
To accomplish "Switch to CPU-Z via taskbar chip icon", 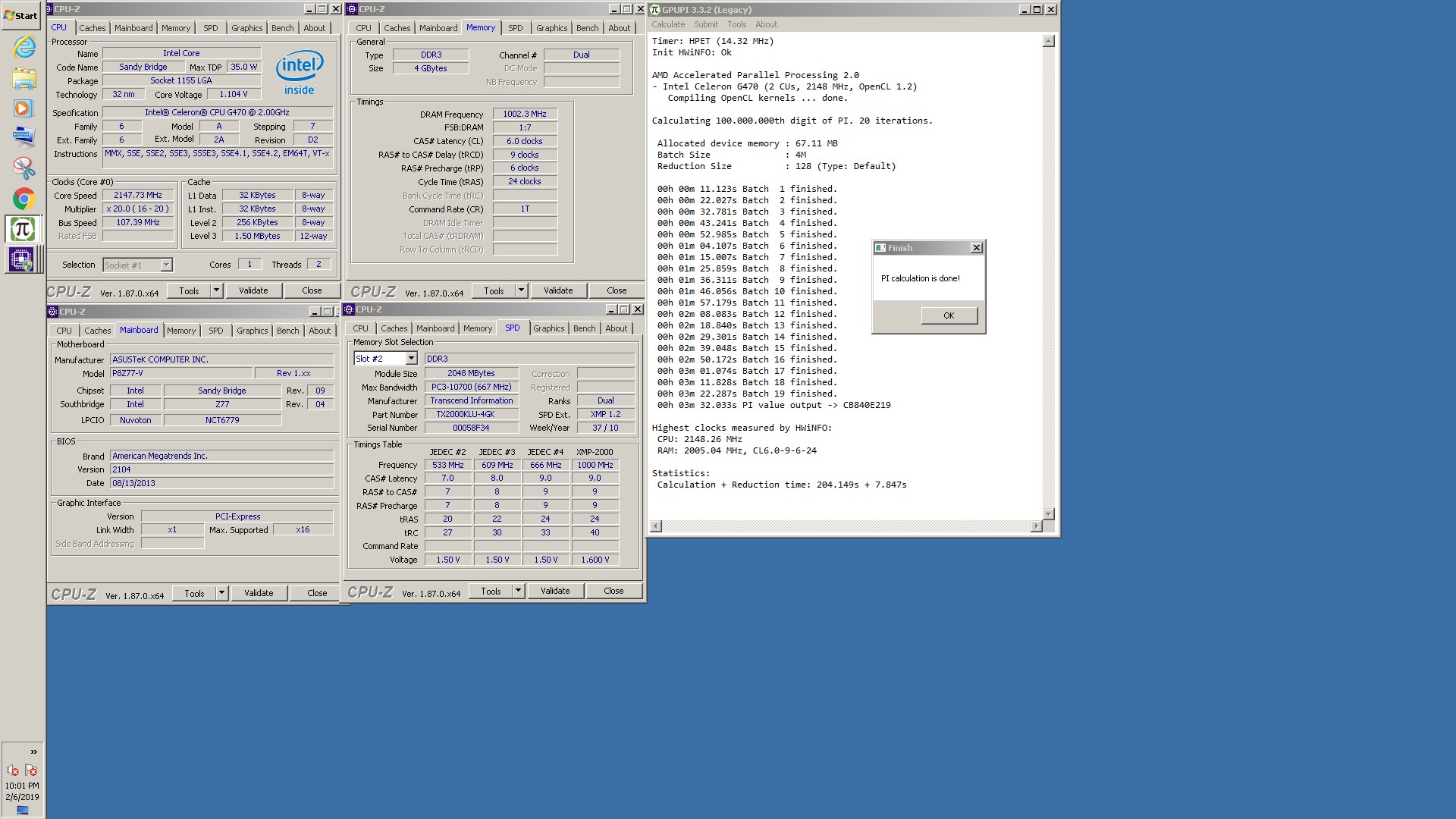I will pyautogui.click(x=21, y=259).
